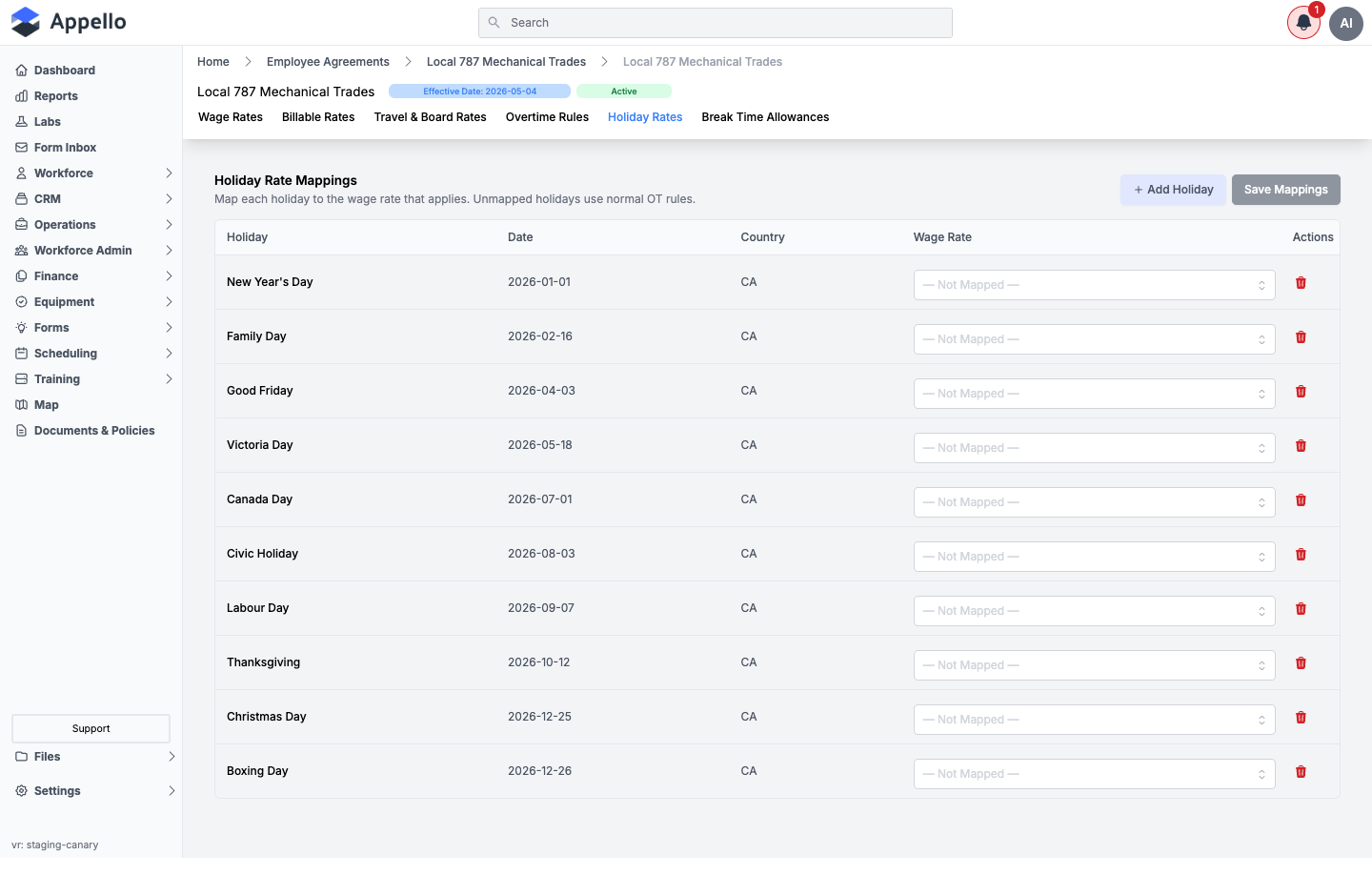
Task: Open the AI user avatar menu
Action: coord(1346,23)
